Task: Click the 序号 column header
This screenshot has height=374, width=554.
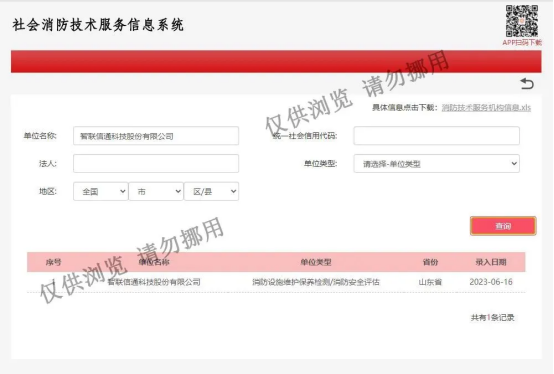Action: (x=54, y=262)
